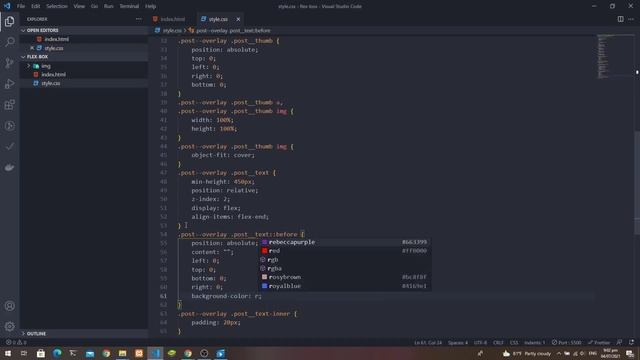Image resolution: width=640 pixels, height=360 pixels.
Task: Open the Edit menu
Action: (36, 6)
